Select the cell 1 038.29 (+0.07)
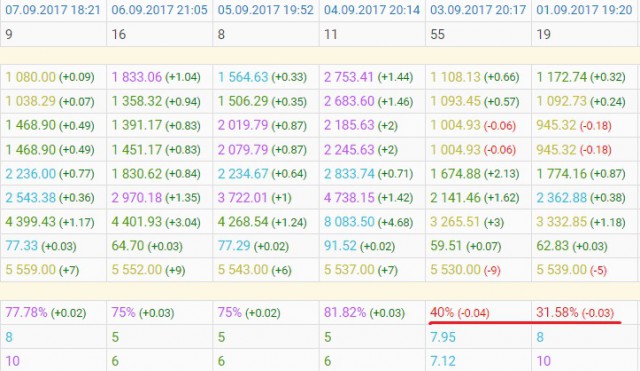640x371 pixels. 53,101
